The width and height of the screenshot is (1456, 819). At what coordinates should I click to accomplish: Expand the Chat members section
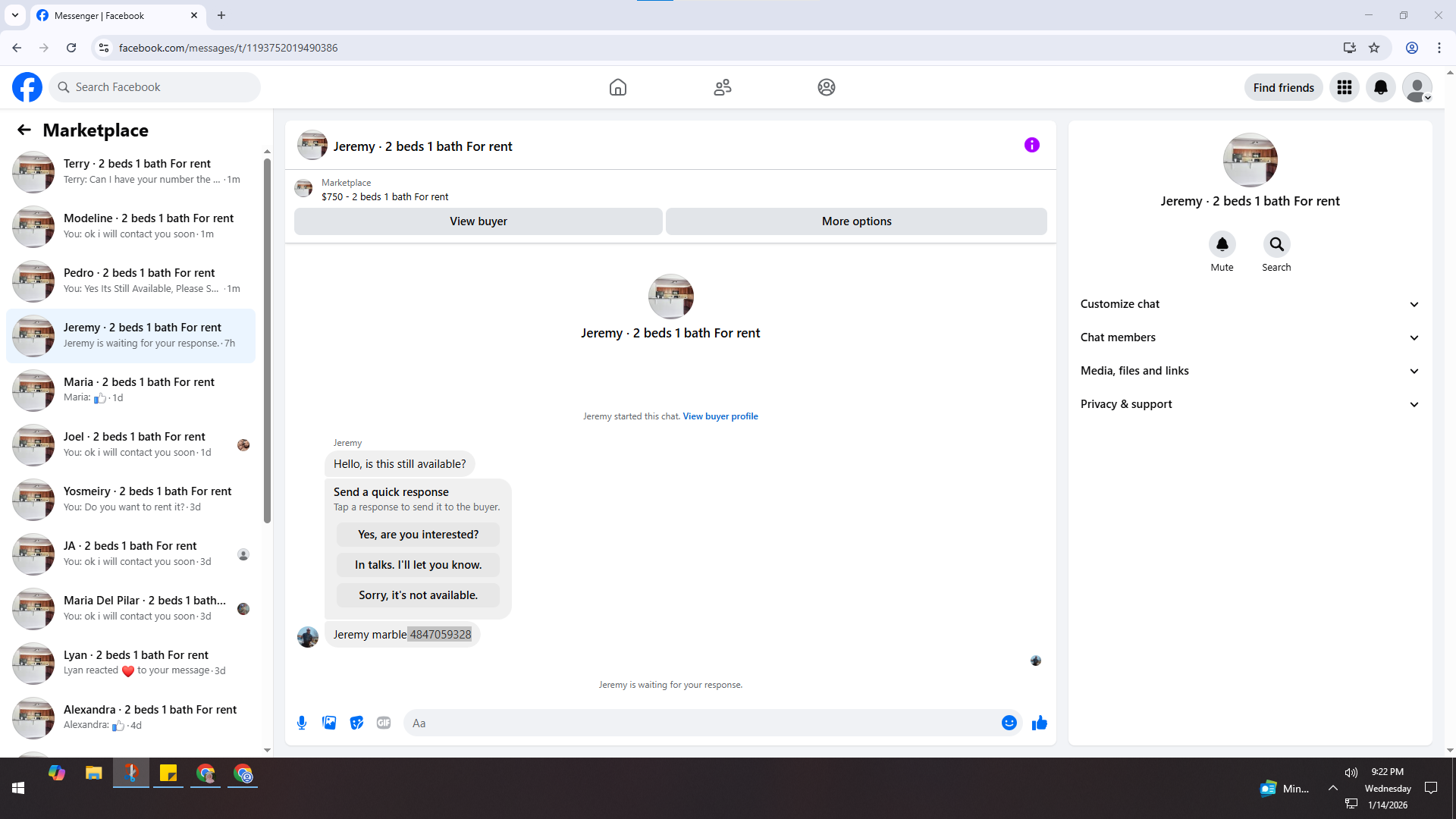click(1250, 337)
